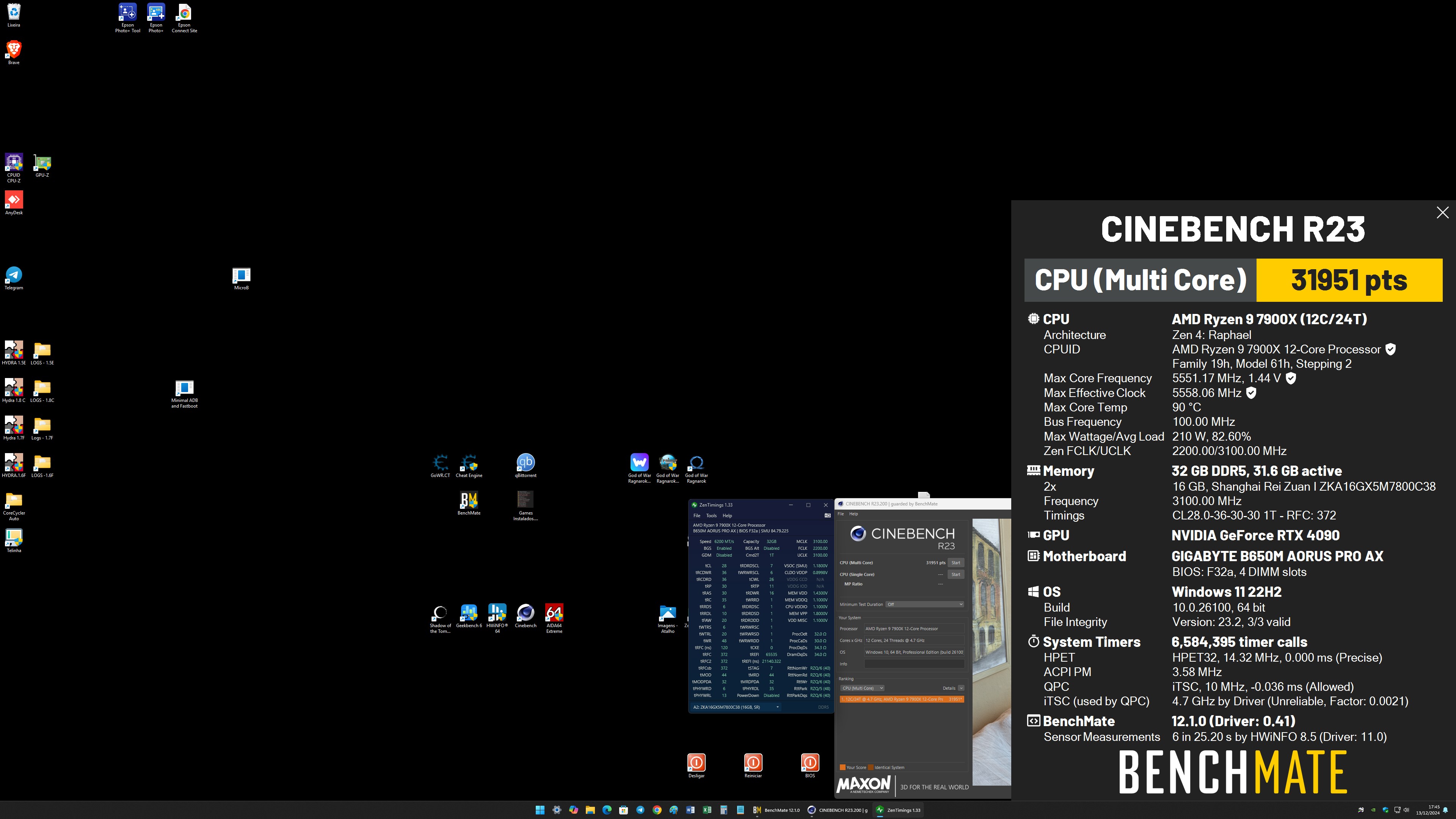Image resolution: width=1456 pixels, height=819 pixels.
Task: Select the BenchMate desktop shortcut
Action: click(x=469, y=503)
